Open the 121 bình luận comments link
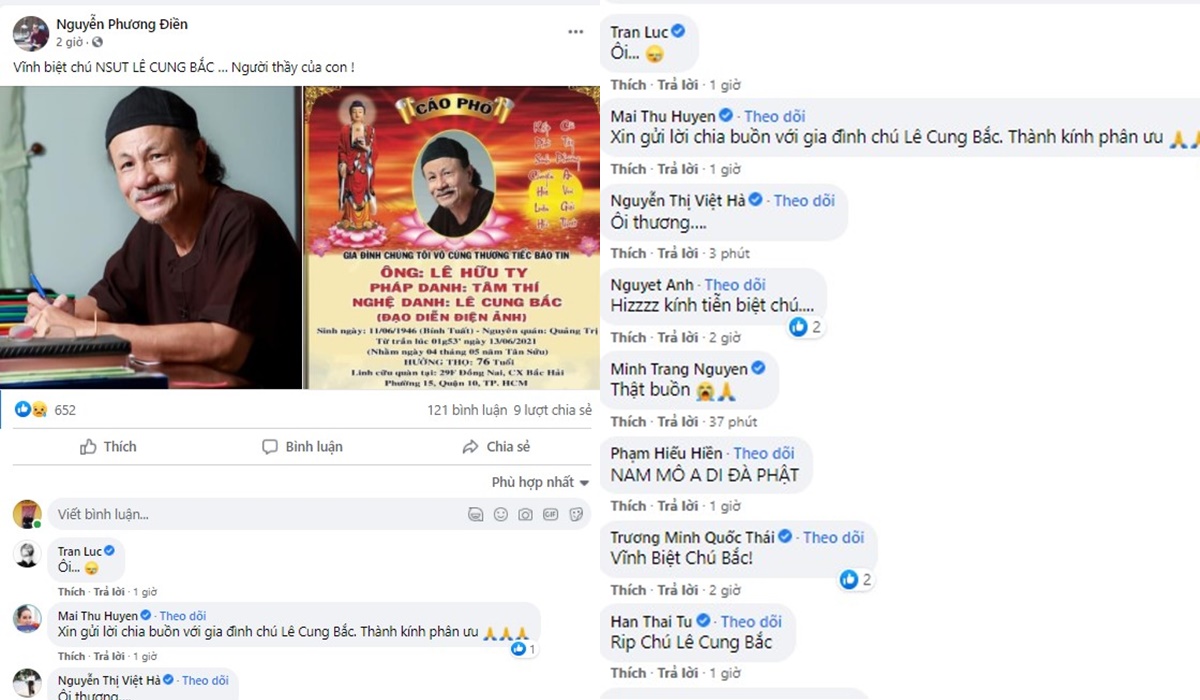 point(467,410)
